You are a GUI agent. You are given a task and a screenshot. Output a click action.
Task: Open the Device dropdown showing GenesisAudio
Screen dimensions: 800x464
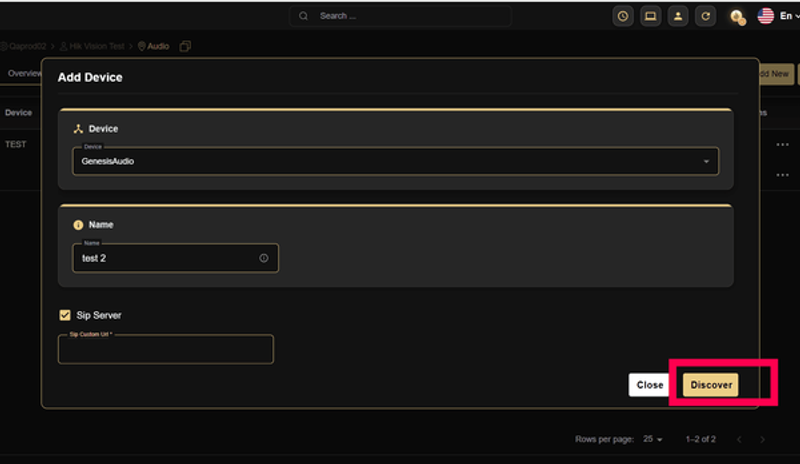[395, 161]
